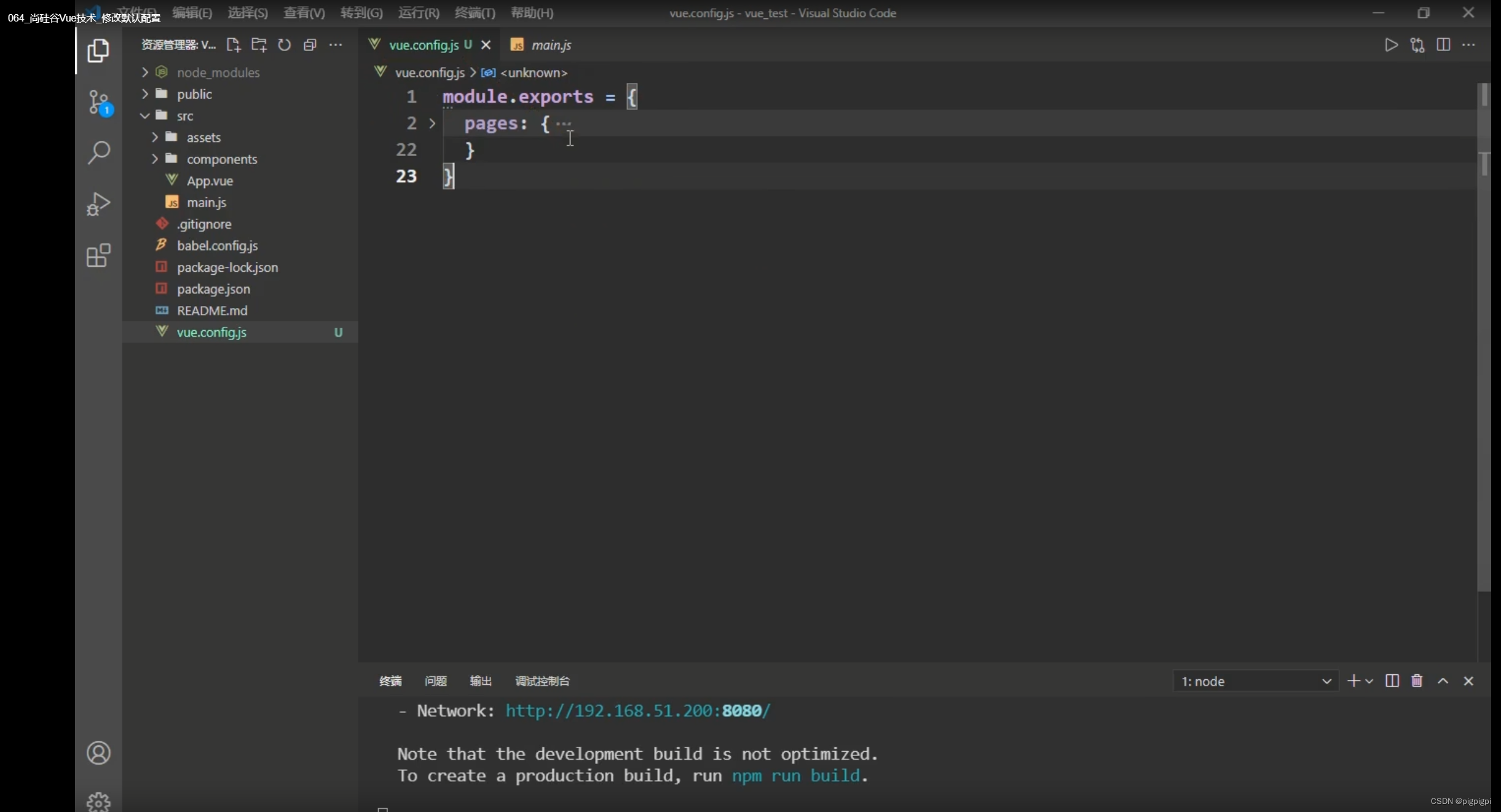Open the 选择(S) menu
Screen dimensions: 1501x812
248,12
